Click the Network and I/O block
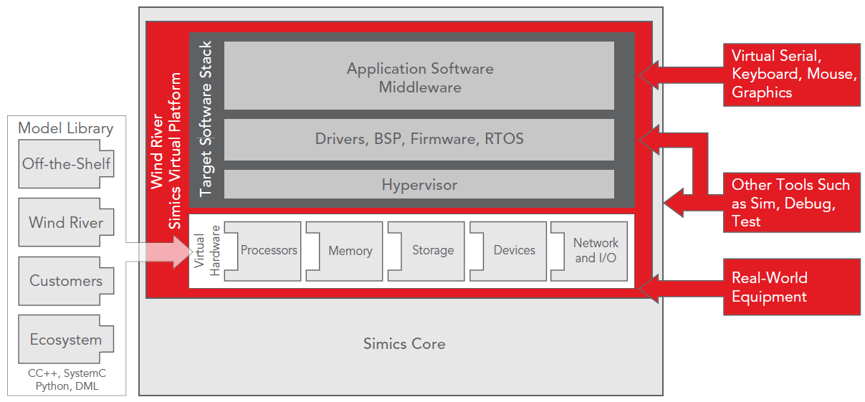Image resolution: width=865 pixels, height=402 pixels. coord(595,250)
